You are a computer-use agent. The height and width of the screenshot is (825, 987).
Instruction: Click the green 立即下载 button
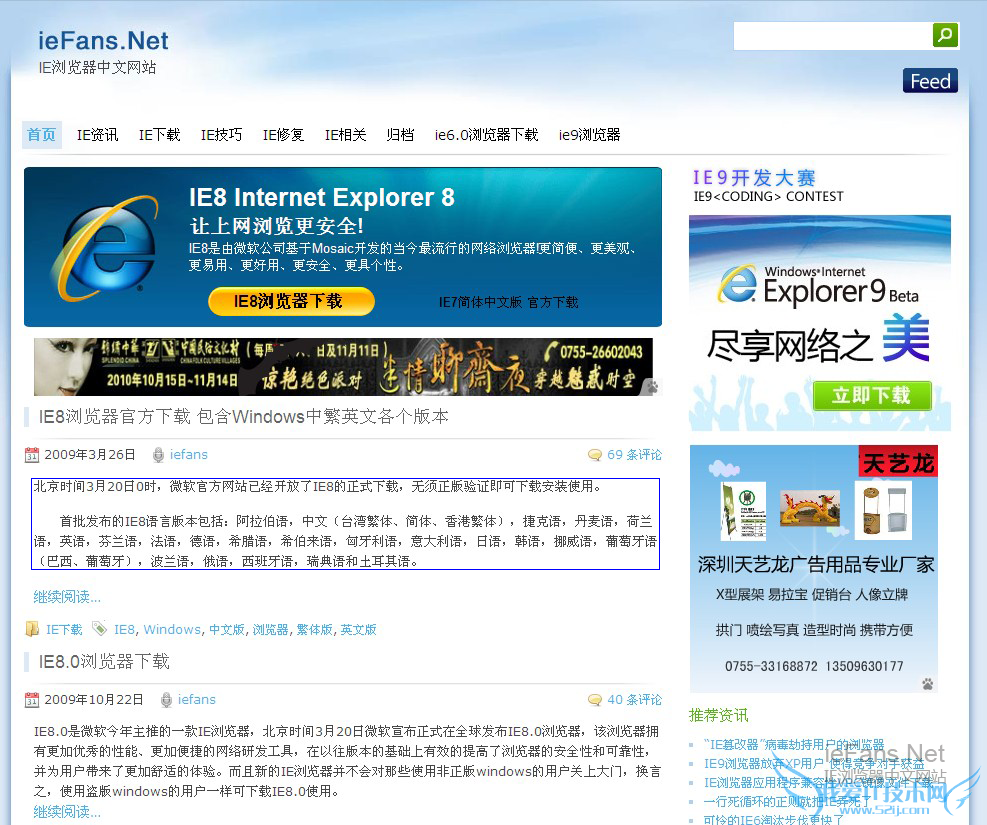tap(871, 396)
